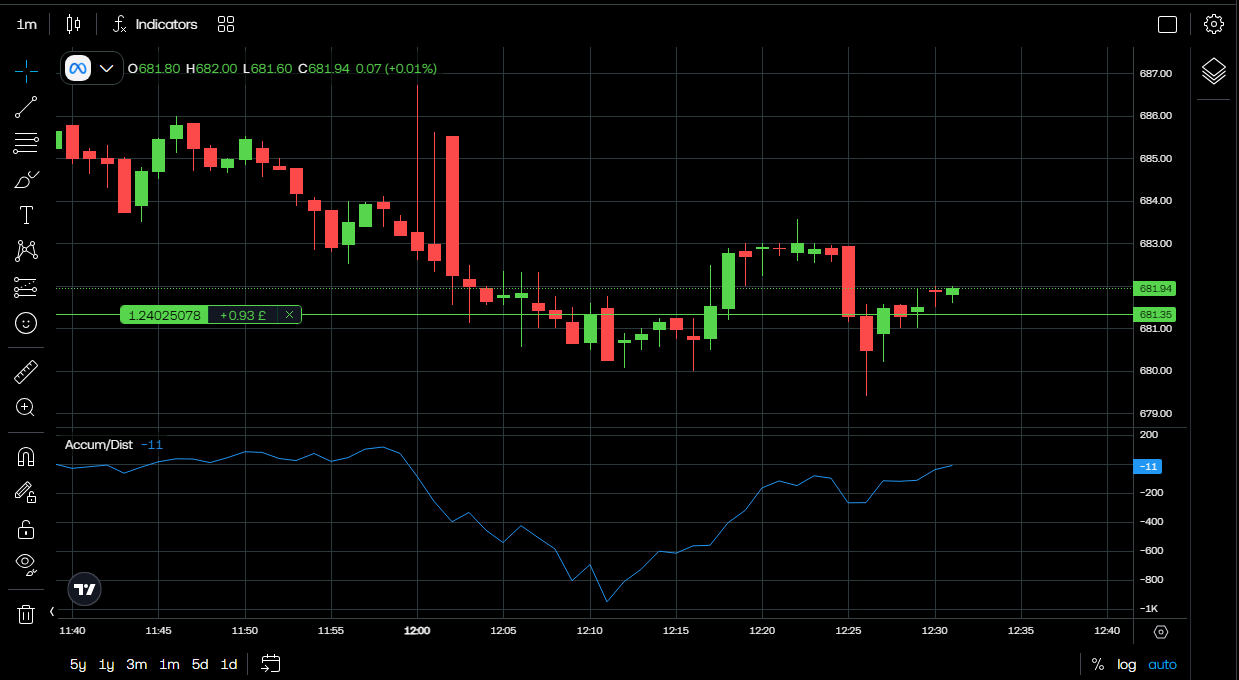Click the 681.35 position price label
This screenshot has height=680, width=1239.
(x=1155, y=314)
